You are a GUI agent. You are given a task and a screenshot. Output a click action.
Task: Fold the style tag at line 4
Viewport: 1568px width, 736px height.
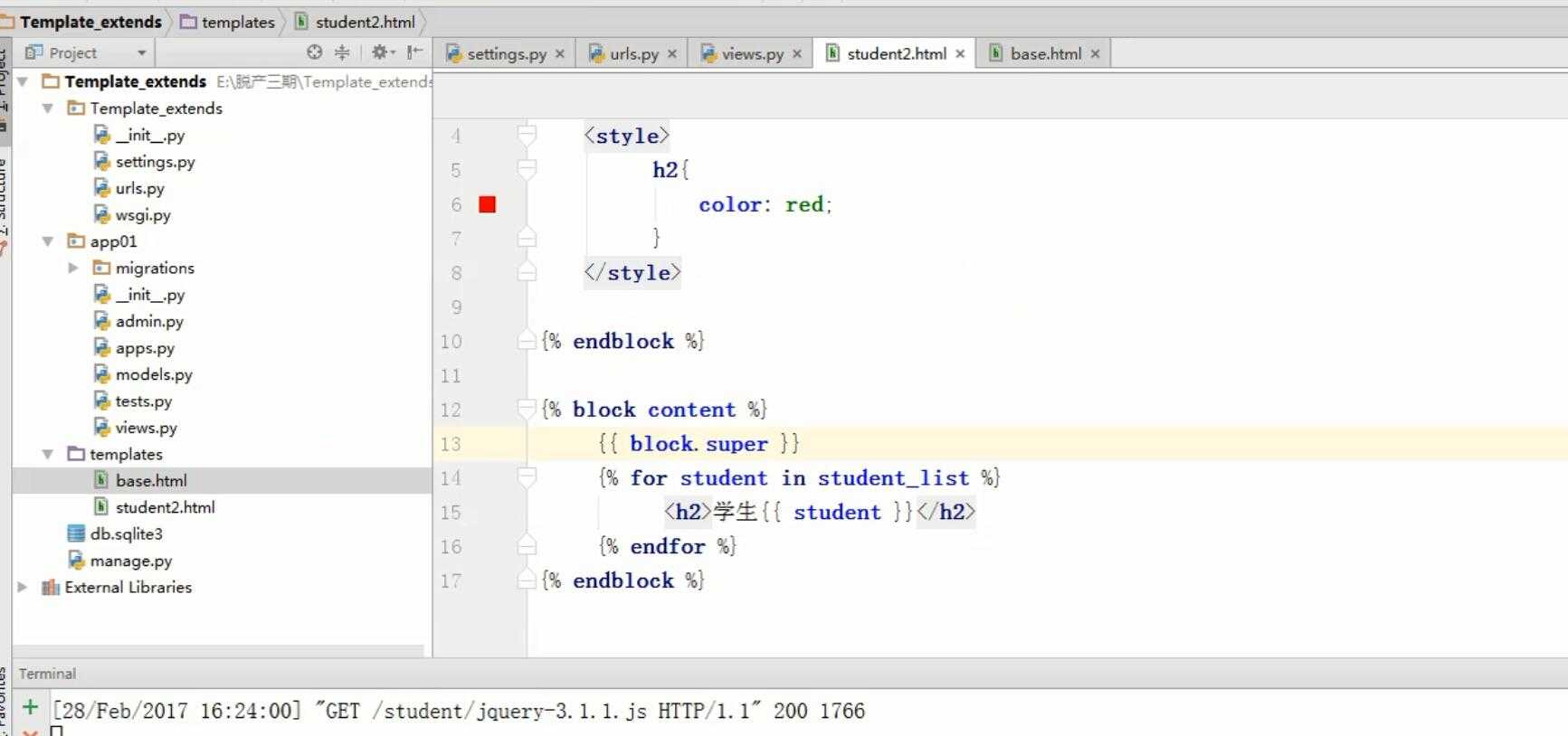click(x=527, y=136)
